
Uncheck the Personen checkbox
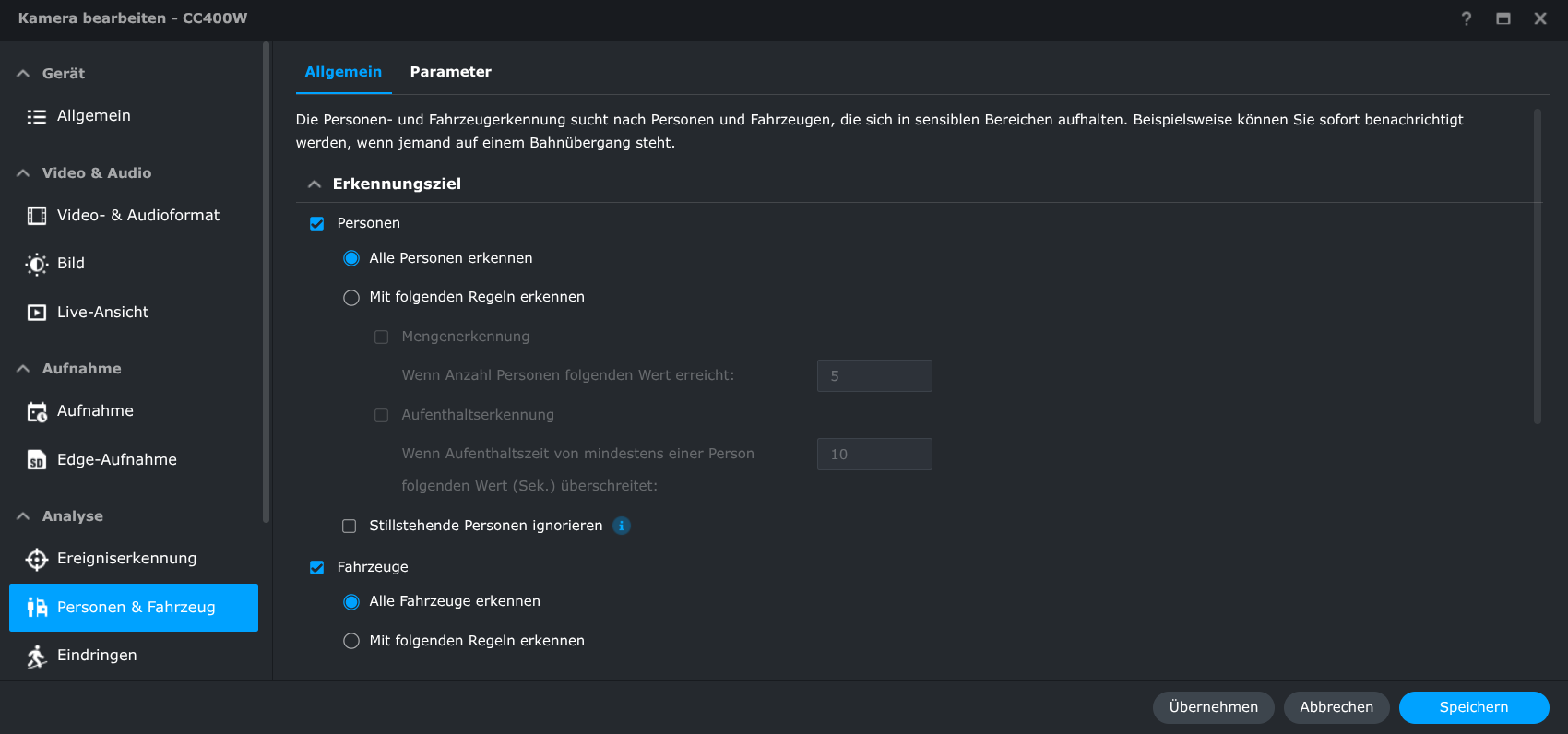[x=317, y=223]
